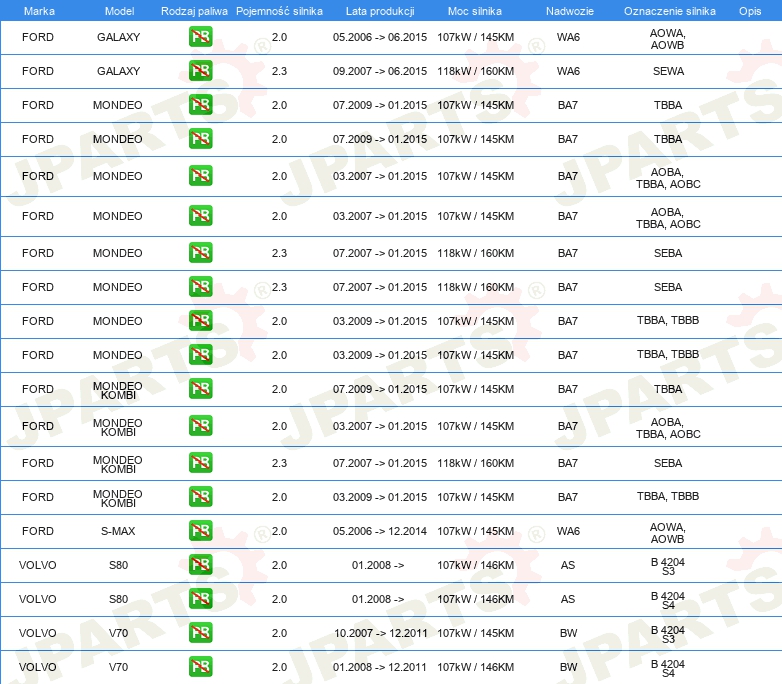Click 107kW / 145KM power in V70 row

tap(475, 633)
